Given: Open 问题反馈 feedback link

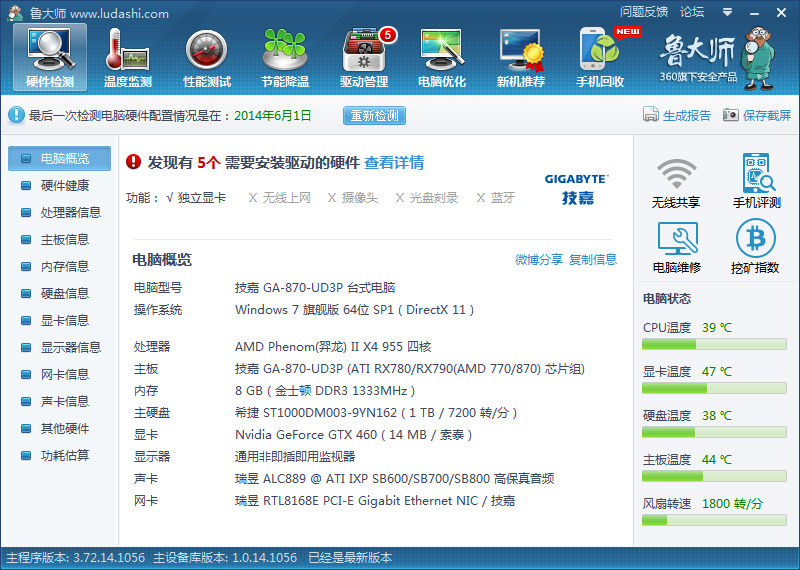Looking at the screenshot, I should pyautogui.click(x=644, y=12).
